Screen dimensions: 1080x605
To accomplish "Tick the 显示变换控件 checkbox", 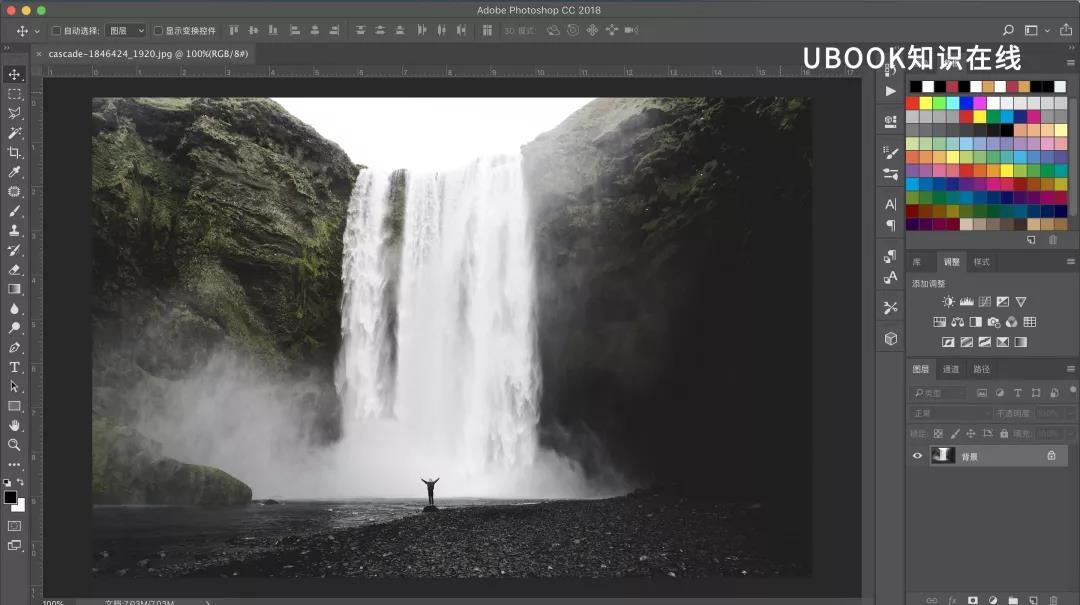I will pyautogui.click(x=158, y=30).
